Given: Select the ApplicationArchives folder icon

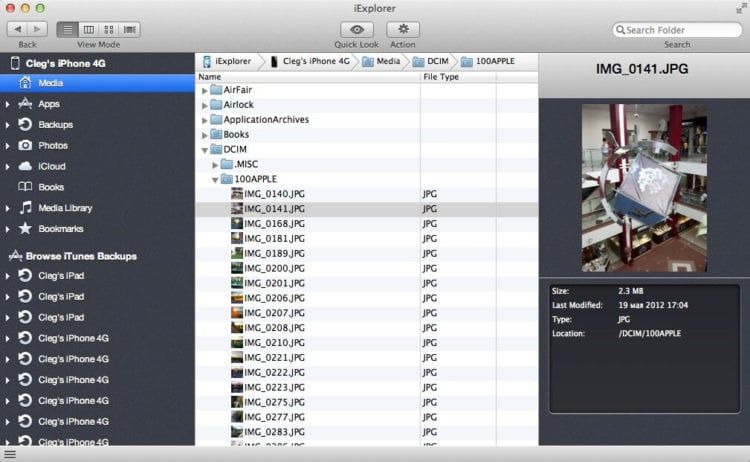Looking at the screenshot, I should 216,119.
